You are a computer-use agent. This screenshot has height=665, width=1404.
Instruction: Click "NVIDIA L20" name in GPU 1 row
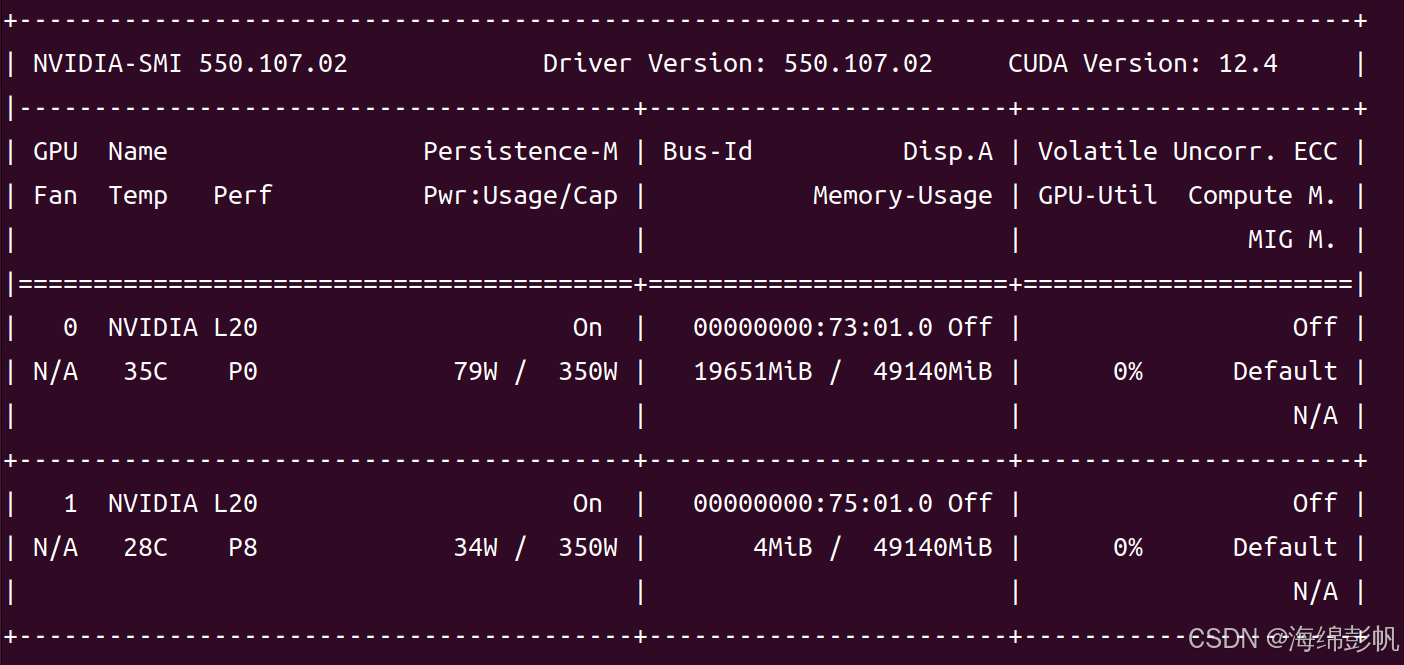(182, 504)
